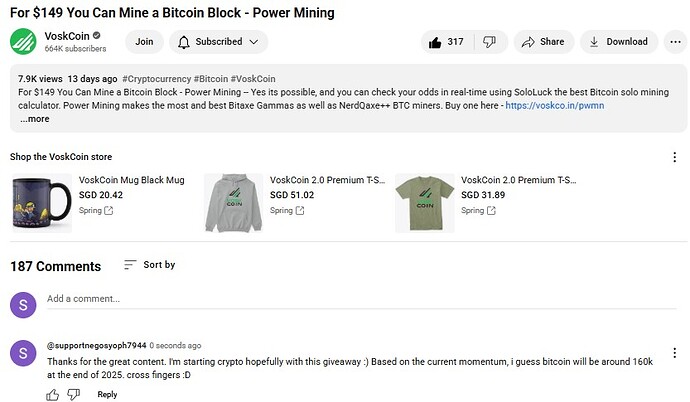Expand the Subscribed notification dropdown

click(x=218, y=42)
